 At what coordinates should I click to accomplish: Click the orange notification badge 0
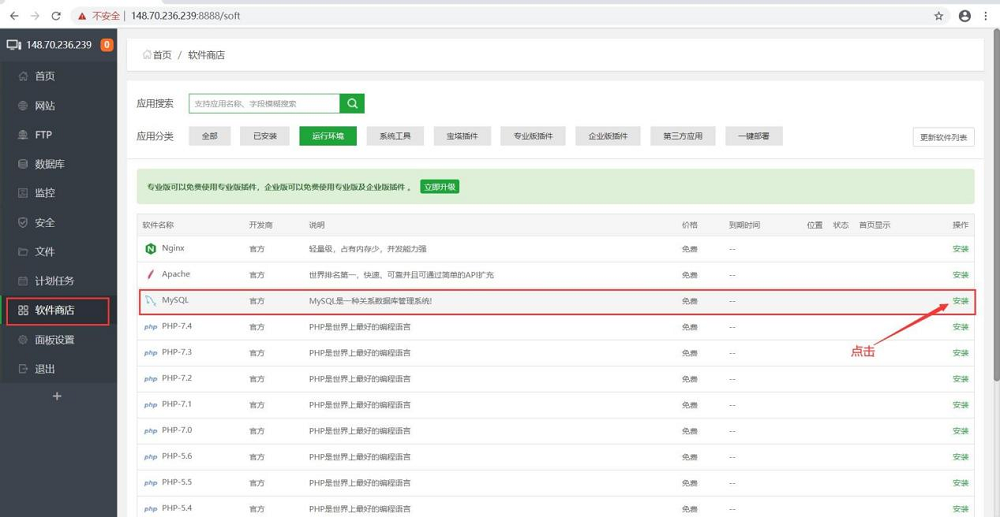(107, 45)
